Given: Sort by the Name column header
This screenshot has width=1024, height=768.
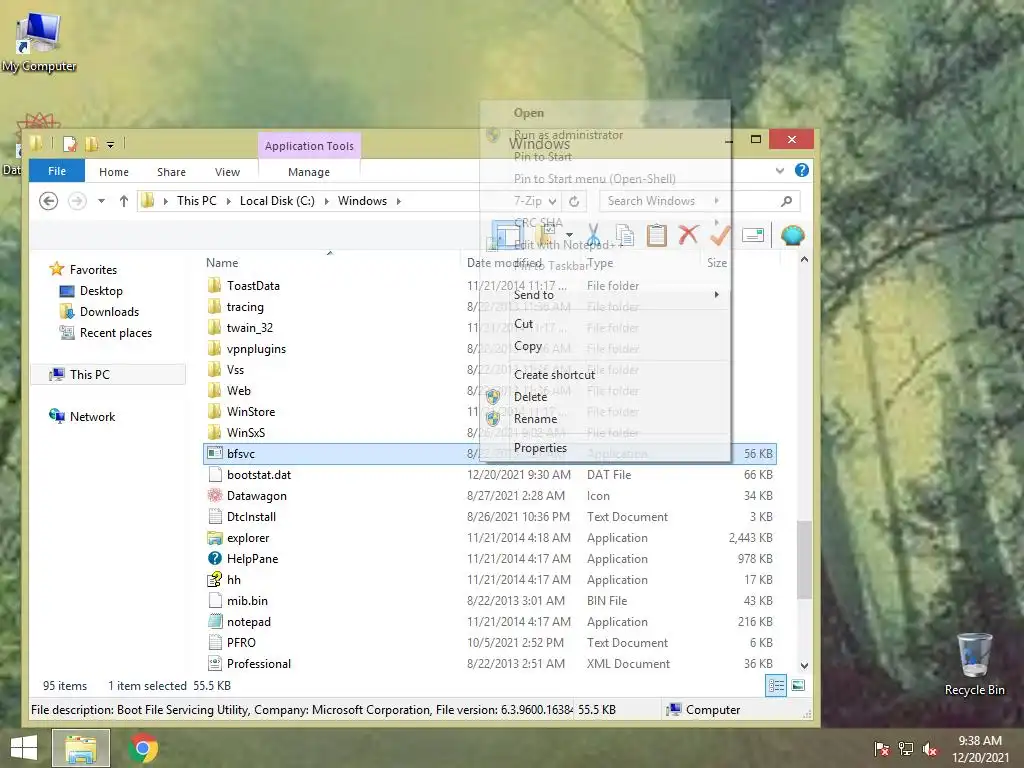Looking at the screenshot, I should coord(222,263).
